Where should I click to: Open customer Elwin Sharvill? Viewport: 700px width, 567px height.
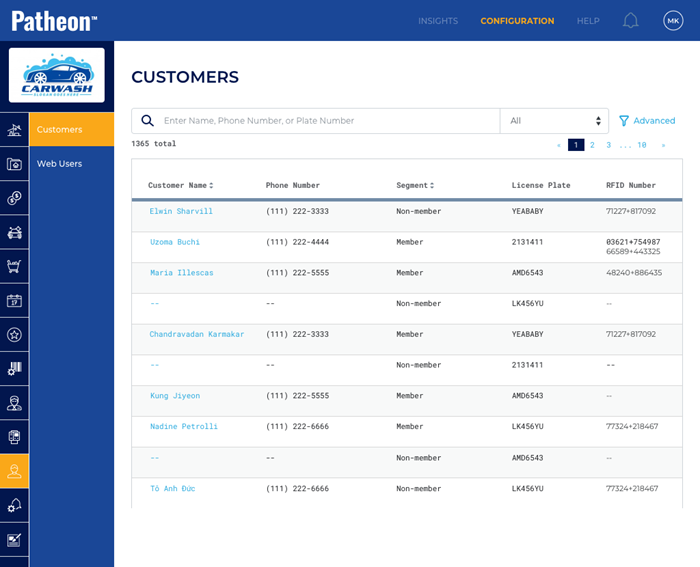[181, 211]
